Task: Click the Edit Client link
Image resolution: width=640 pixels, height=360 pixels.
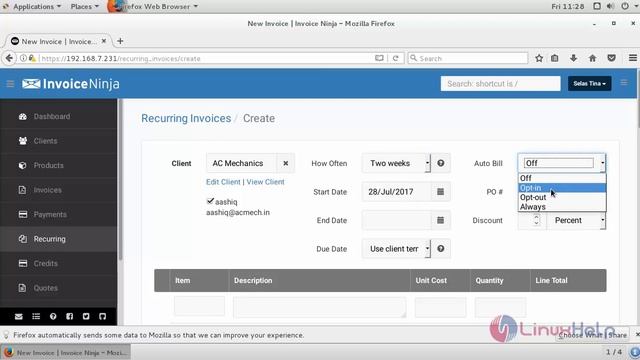Action: pos(223,182)
